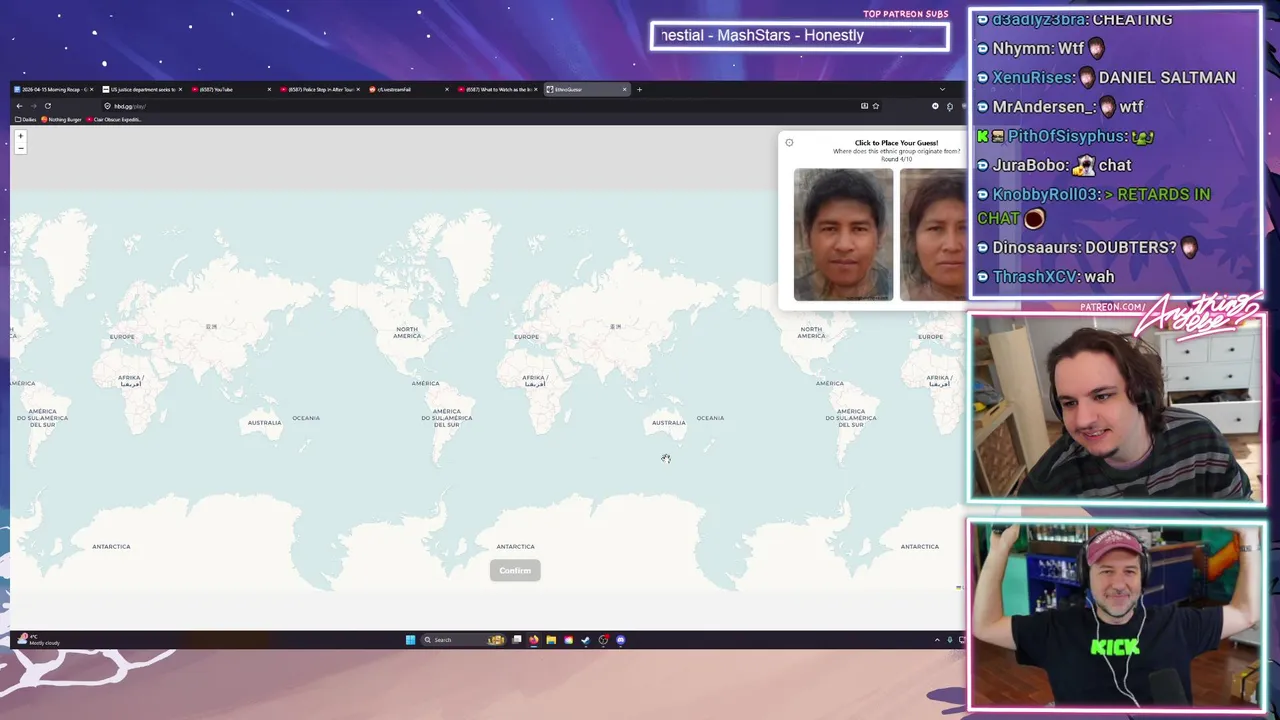Click username XenuRises in chat
Screen dimensions: 1280x720
(x=1032, y=77)
